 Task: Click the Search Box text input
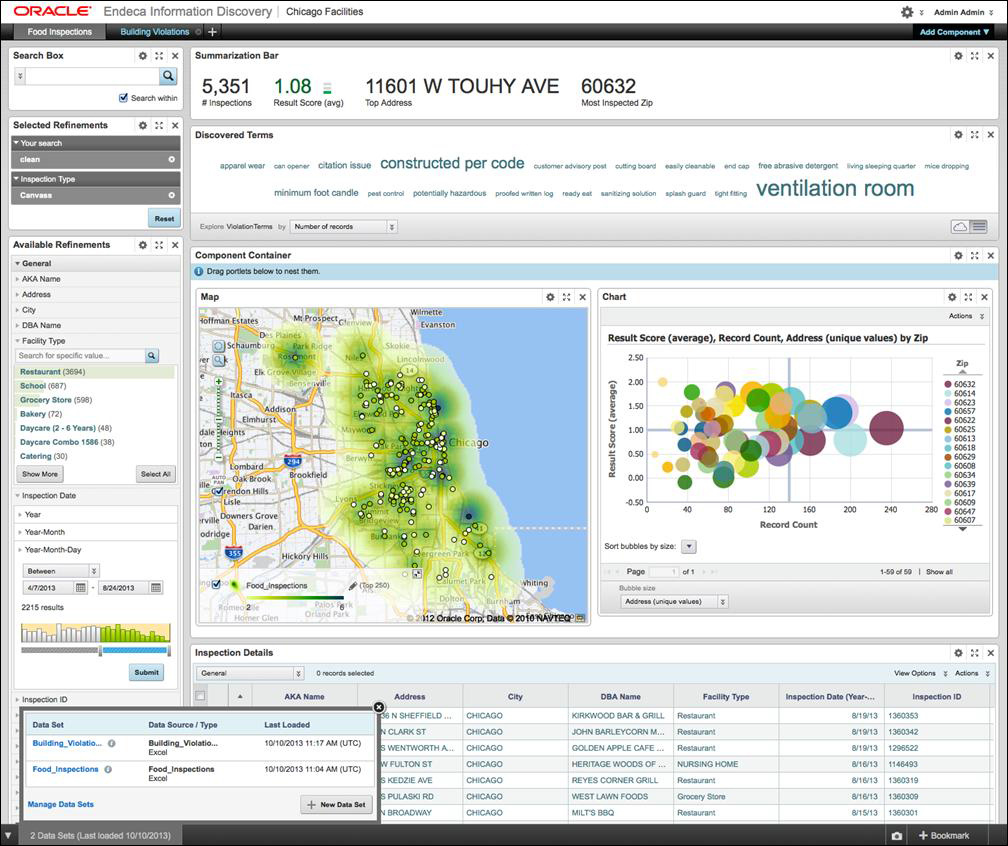click(92, 76)
